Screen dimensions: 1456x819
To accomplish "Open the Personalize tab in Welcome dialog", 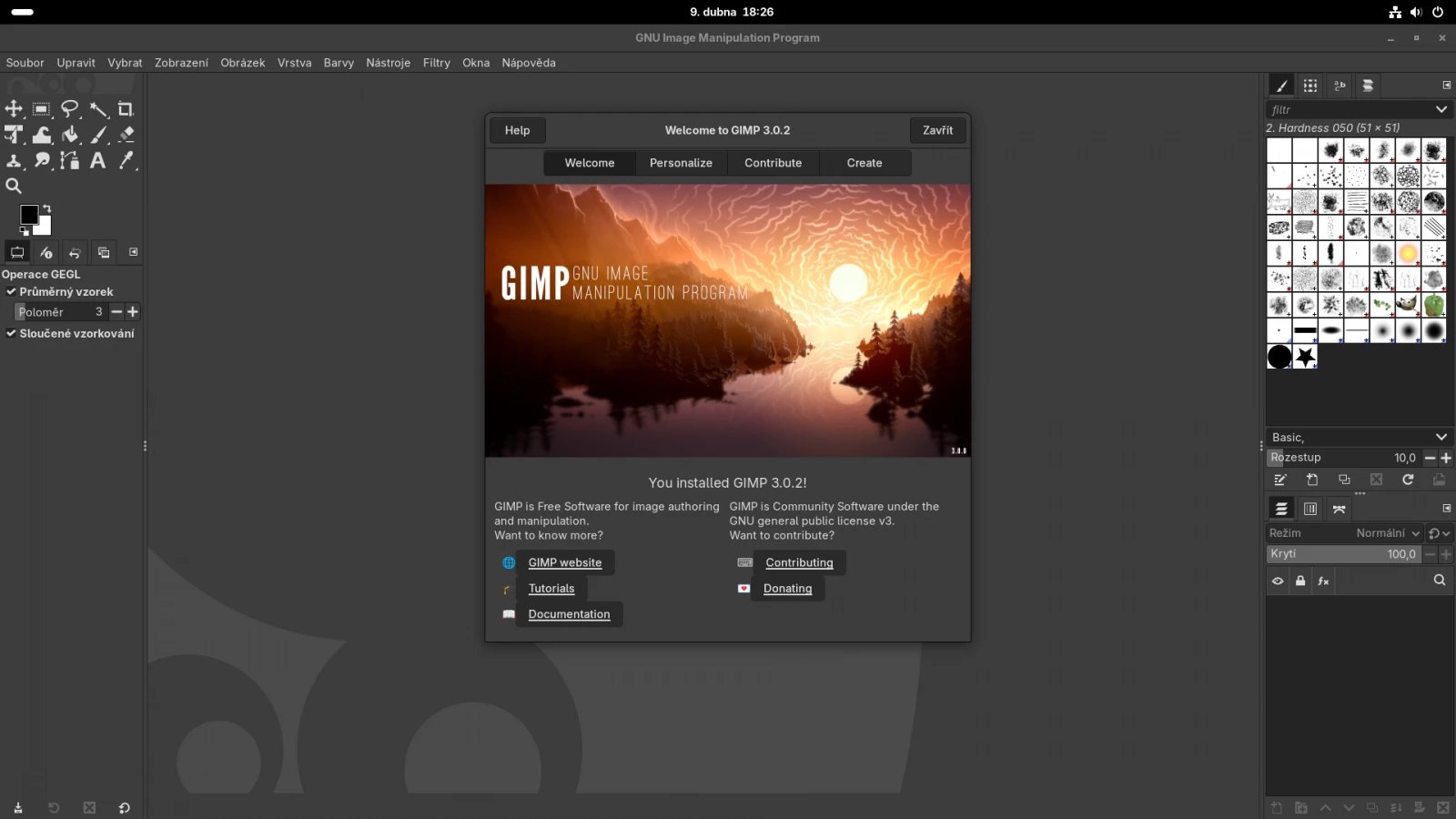I will point(681,163).
